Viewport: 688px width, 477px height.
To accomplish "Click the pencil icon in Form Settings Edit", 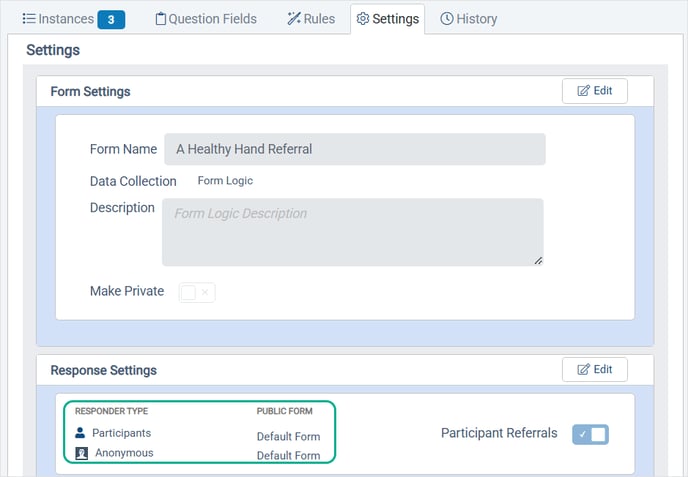I will 583,91.
